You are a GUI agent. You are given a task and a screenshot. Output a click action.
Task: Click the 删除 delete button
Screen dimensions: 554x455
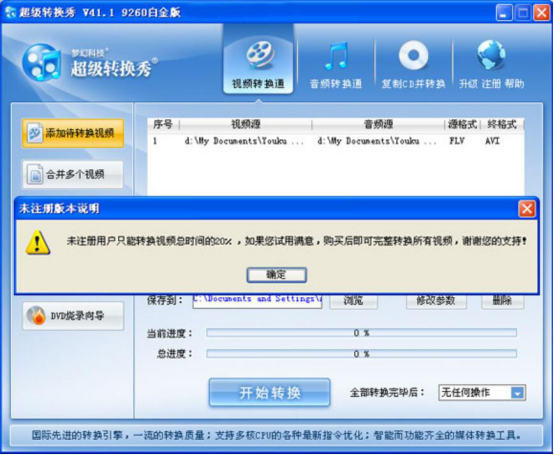502,301
